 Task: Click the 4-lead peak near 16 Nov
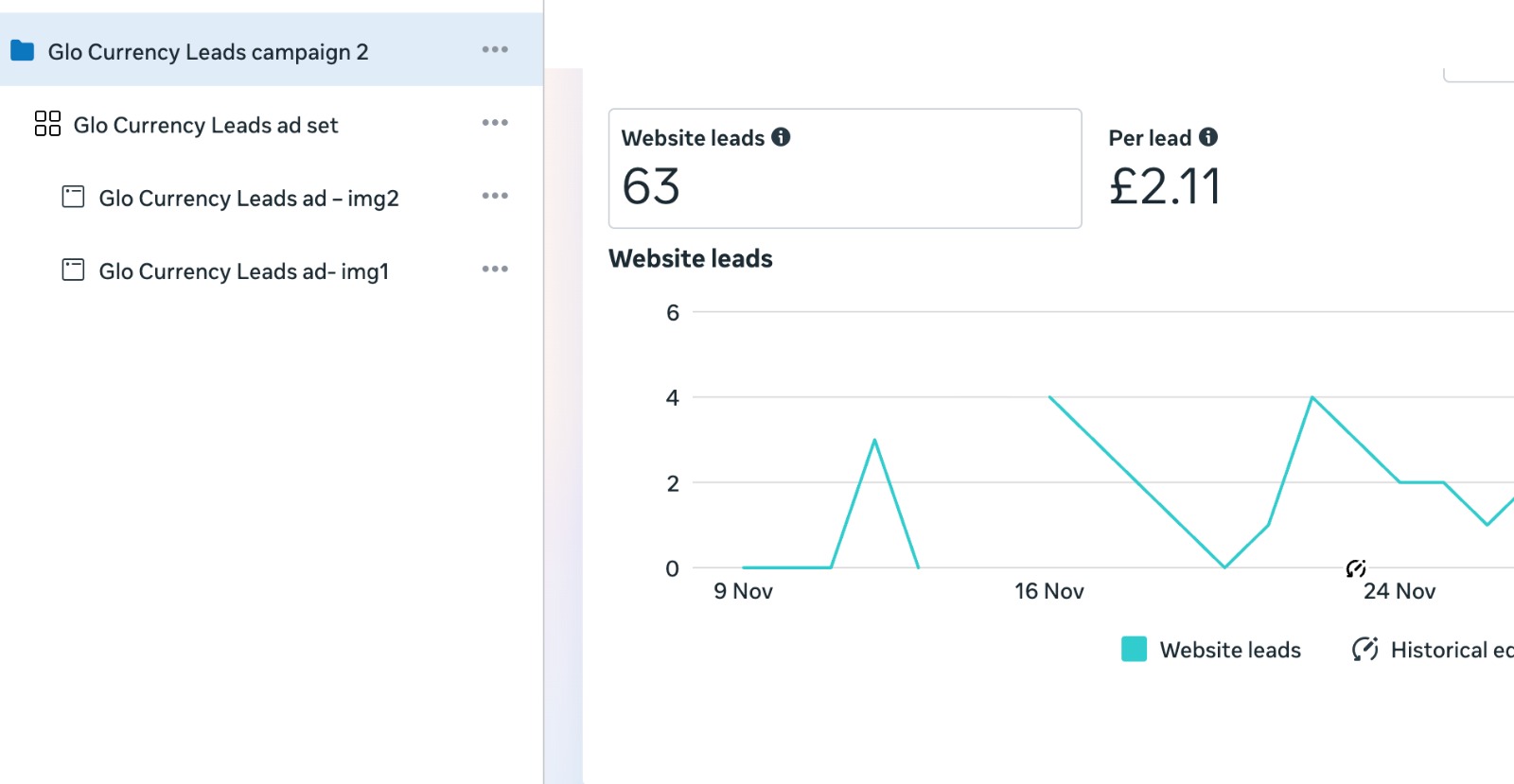(1050, 397)
